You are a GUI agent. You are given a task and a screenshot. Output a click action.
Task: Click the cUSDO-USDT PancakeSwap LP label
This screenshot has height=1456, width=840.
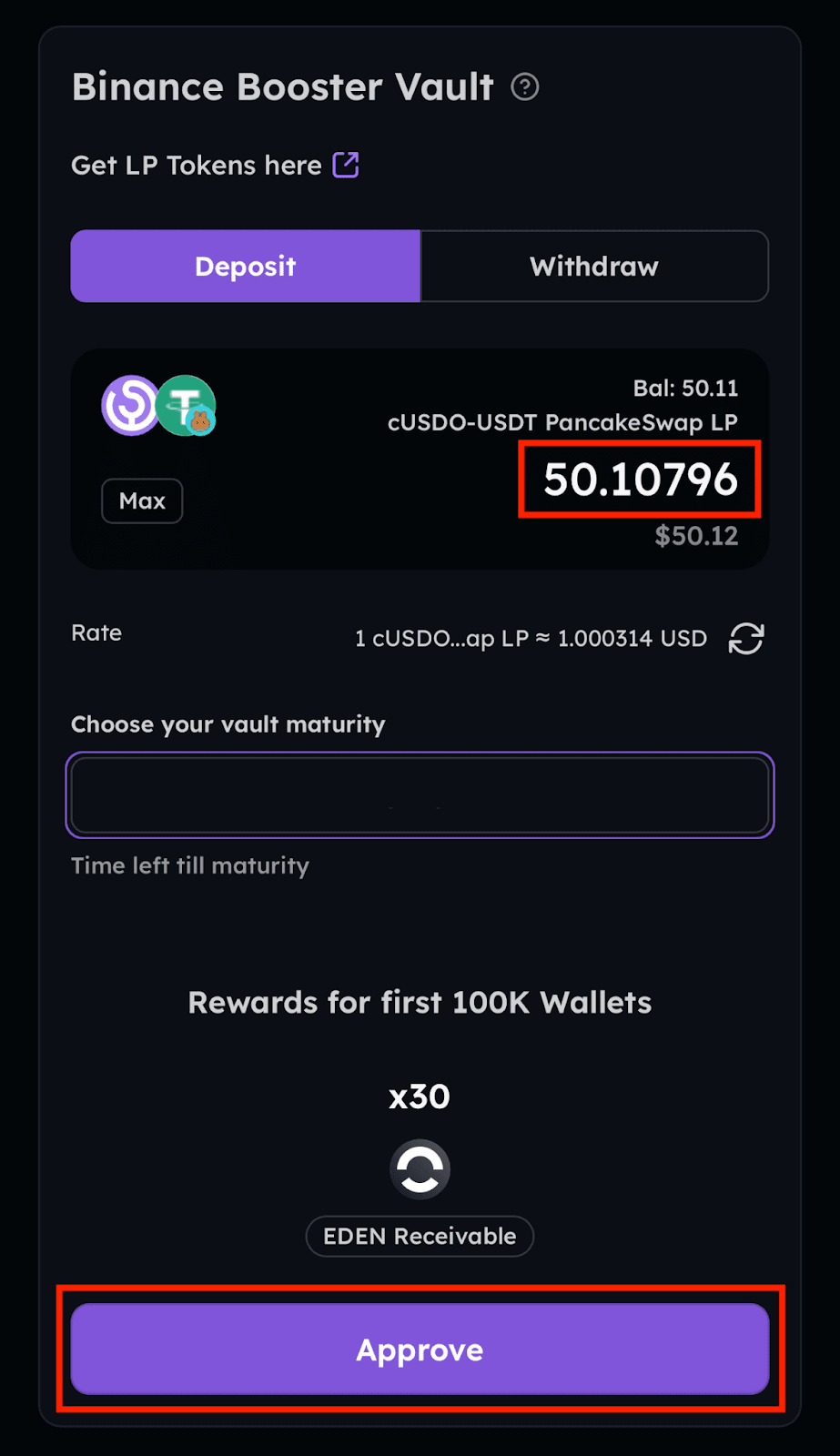562,422
